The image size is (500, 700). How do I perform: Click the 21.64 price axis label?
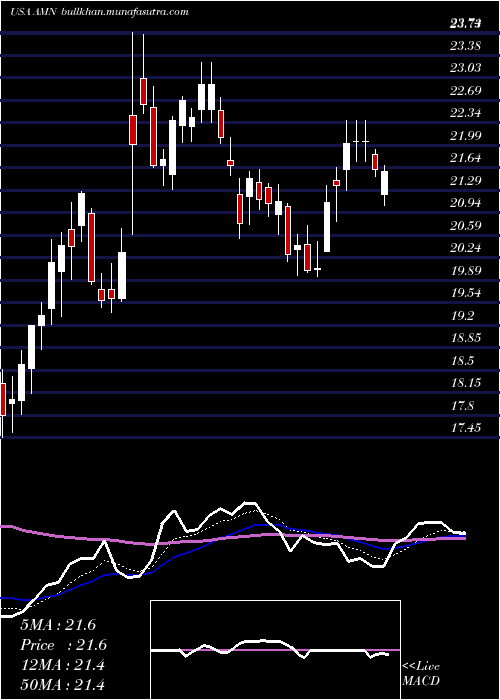pos(466,158)
